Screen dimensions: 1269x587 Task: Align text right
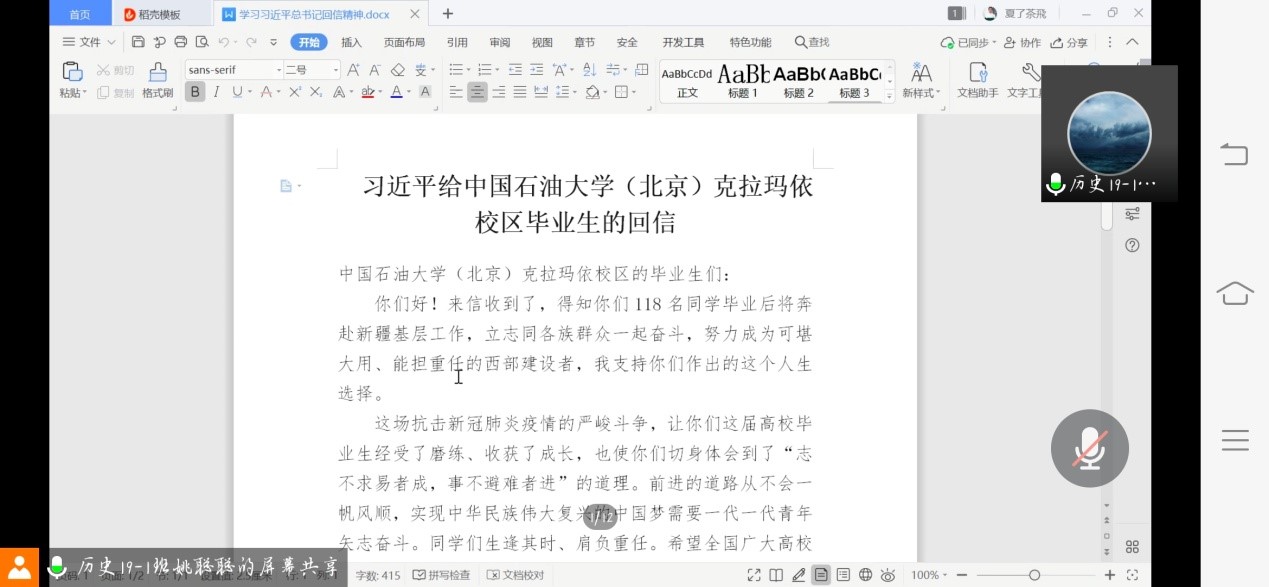pyautogui.click(x=499, y=92)
